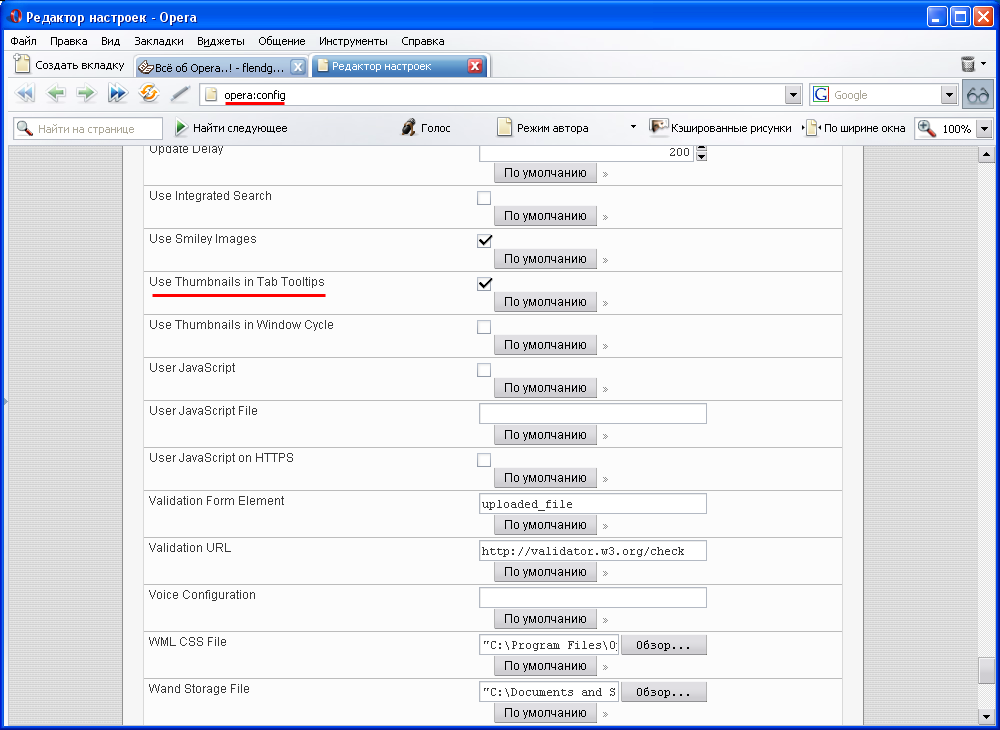Click the Validation URL input field
The height and width of the screenshot is (730, 1000).
(x=592, y=550)
